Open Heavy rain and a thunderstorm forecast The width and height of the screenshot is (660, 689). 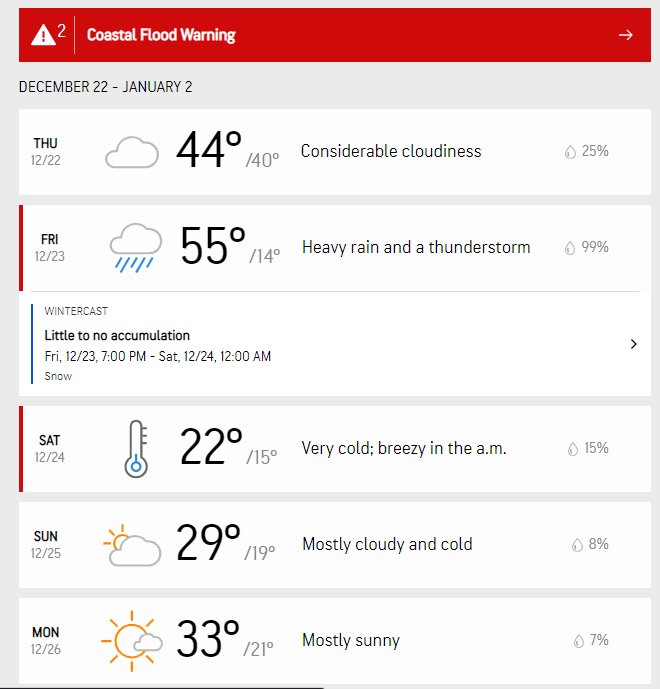335,248
